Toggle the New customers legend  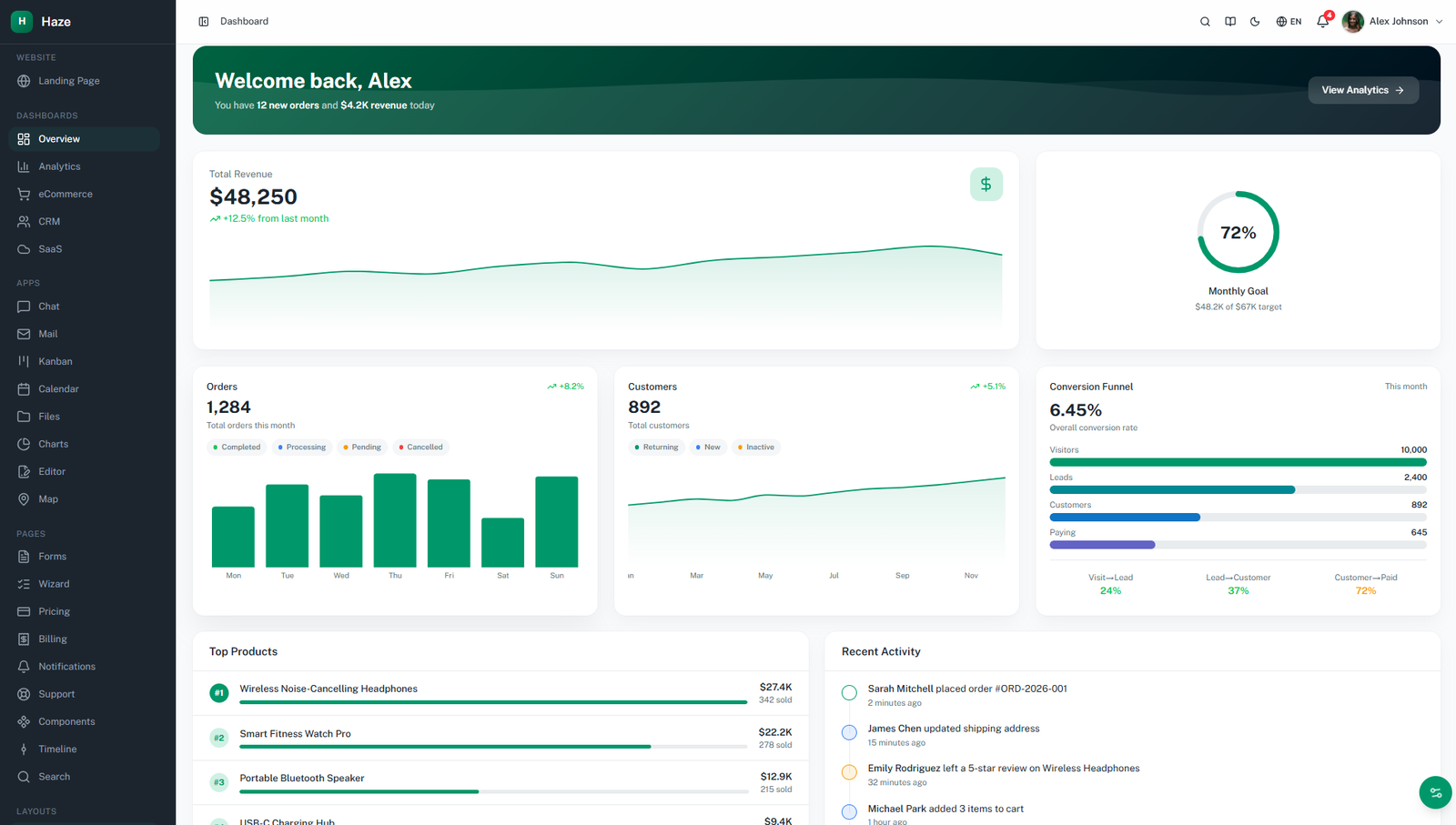tap(708, 447)
